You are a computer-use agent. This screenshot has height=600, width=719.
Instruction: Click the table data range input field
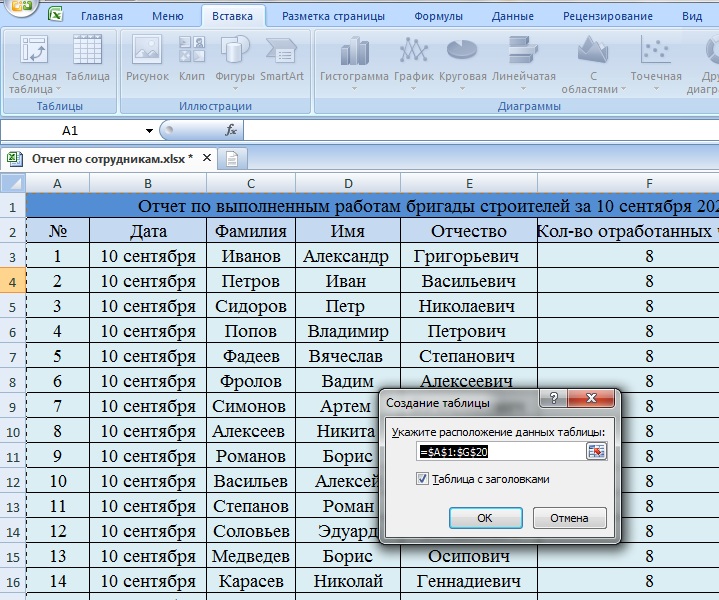coord(500,452)
